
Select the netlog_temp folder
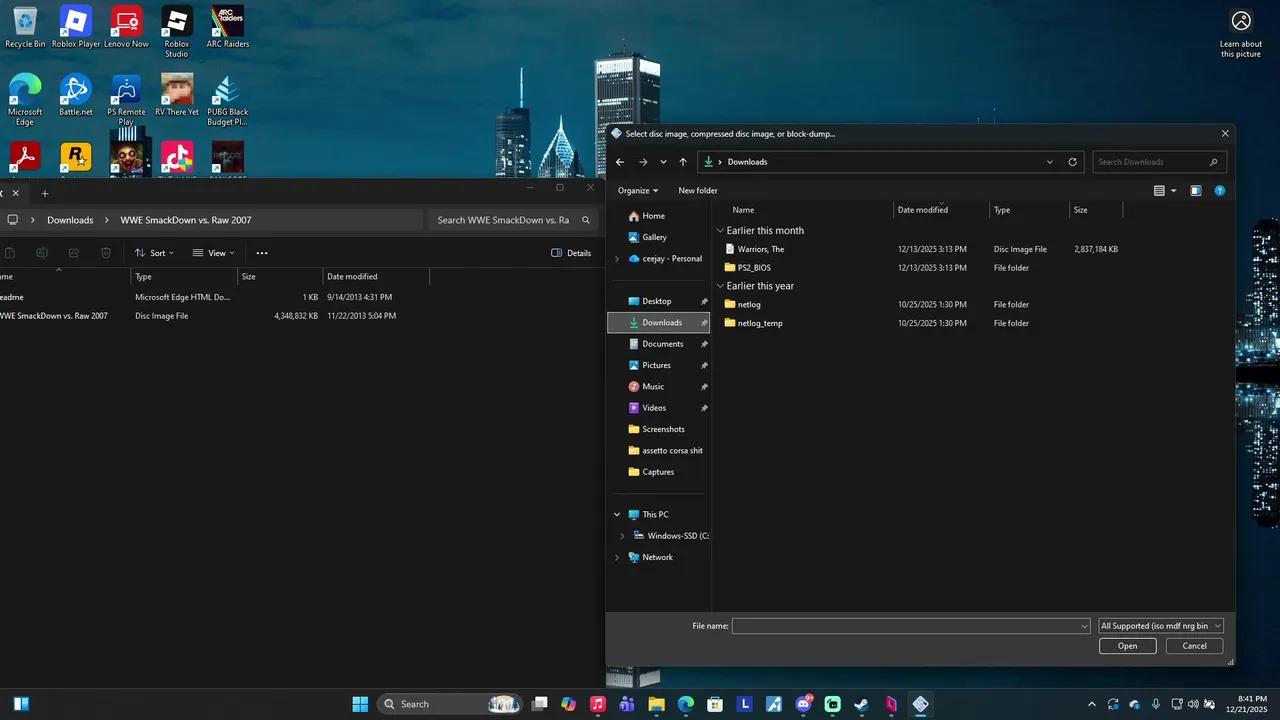pos(759,323)
